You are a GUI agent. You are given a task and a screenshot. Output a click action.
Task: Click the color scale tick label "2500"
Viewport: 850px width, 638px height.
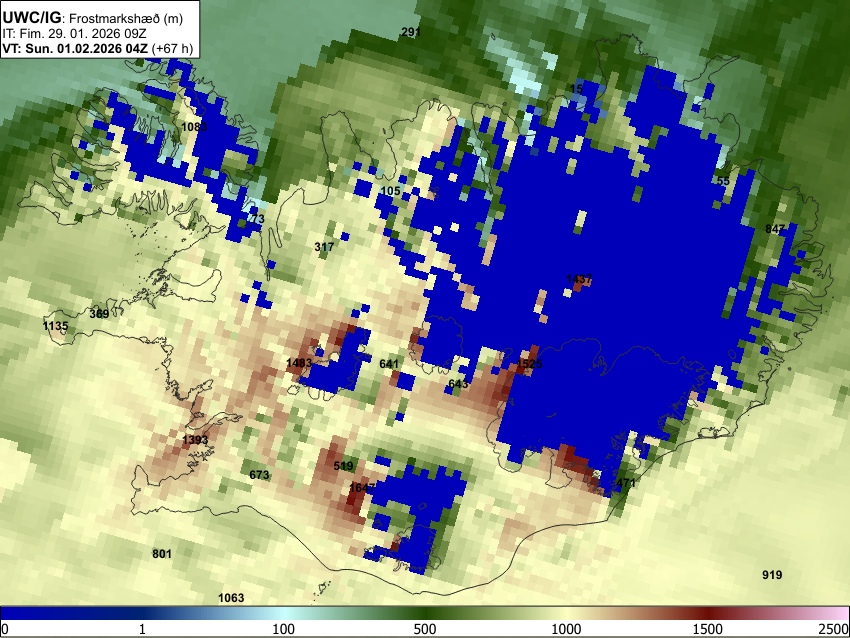(x=835, y=629)
